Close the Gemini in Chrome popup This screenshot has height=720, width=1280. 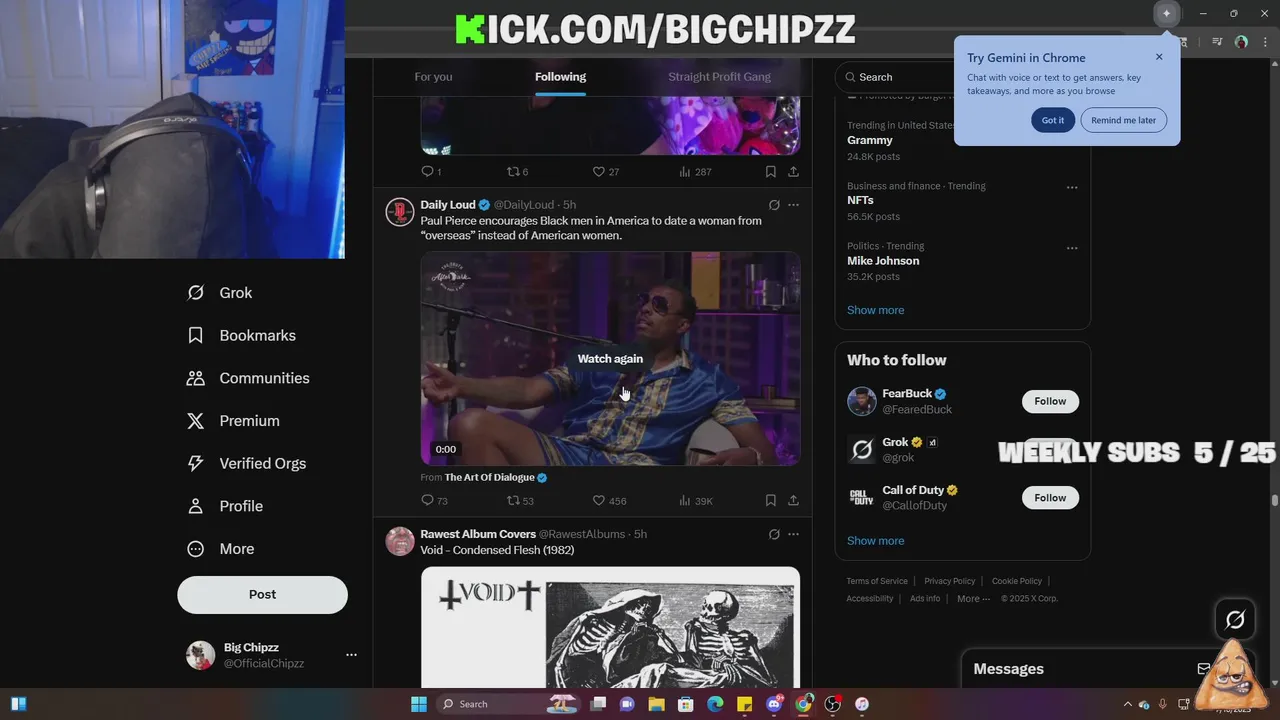coord(1159,57)
